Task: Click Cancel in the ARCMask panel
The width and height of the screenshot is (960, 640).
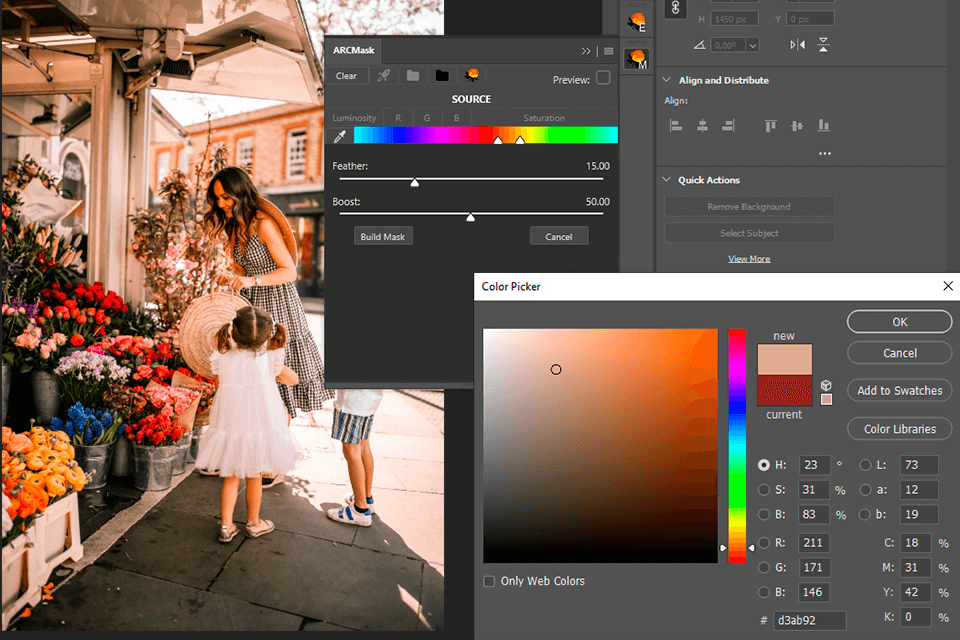Action: pos(558,236)
